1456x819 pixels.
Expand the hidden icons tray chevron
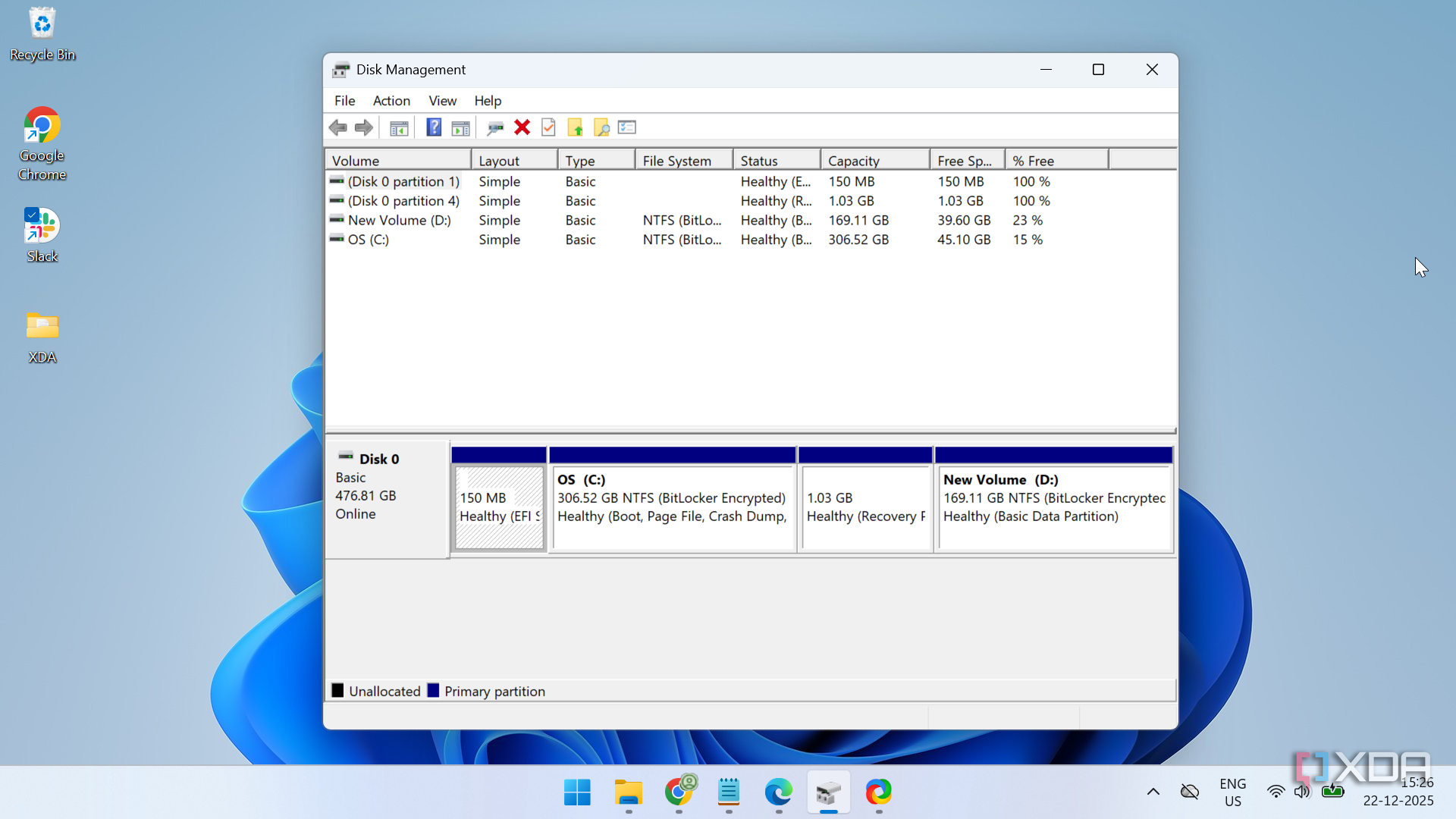click(1153, 792)
